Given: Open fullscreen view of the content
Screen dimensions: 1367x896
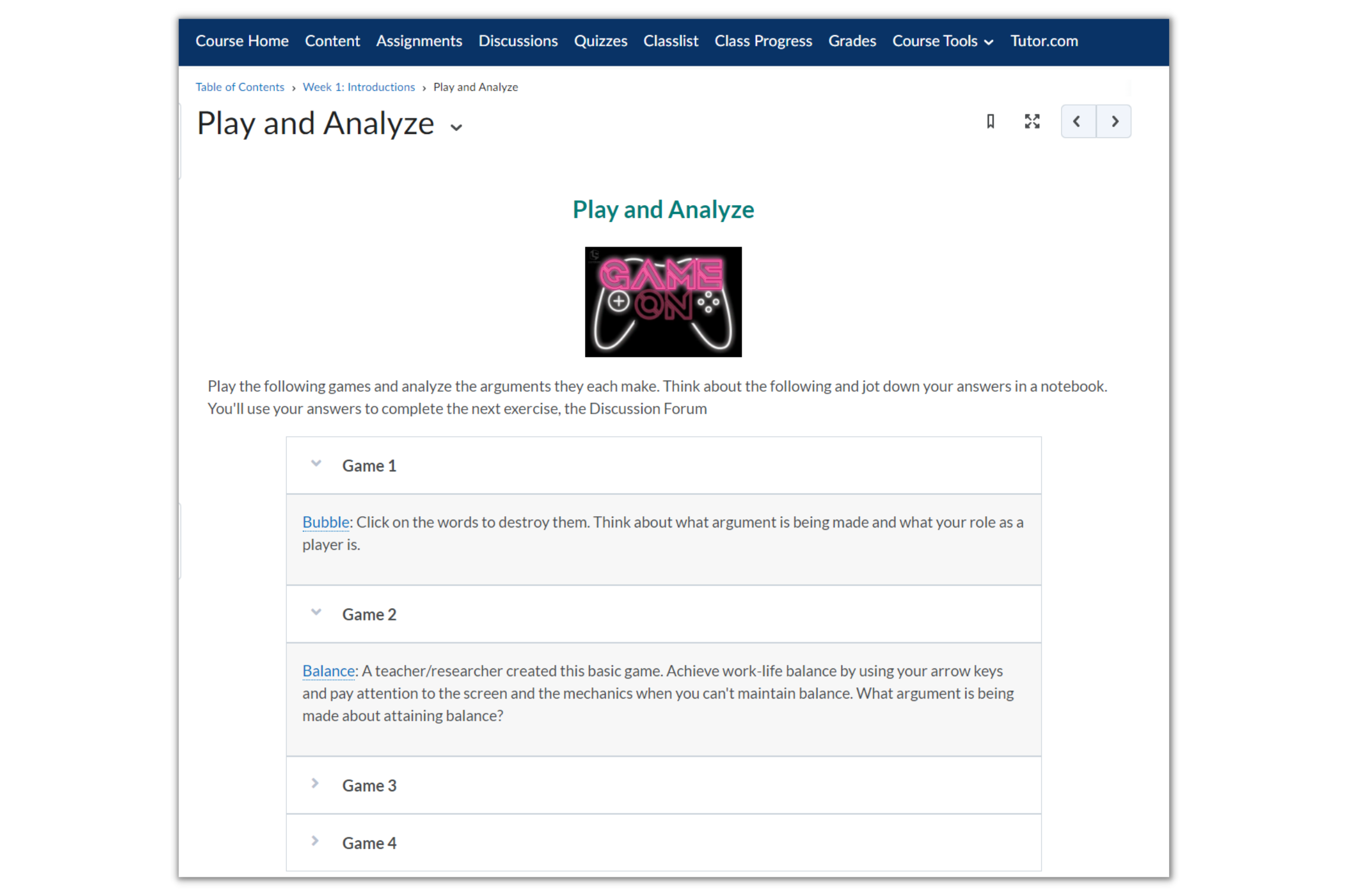Looking at the screenshot, I should point(1032,121).
